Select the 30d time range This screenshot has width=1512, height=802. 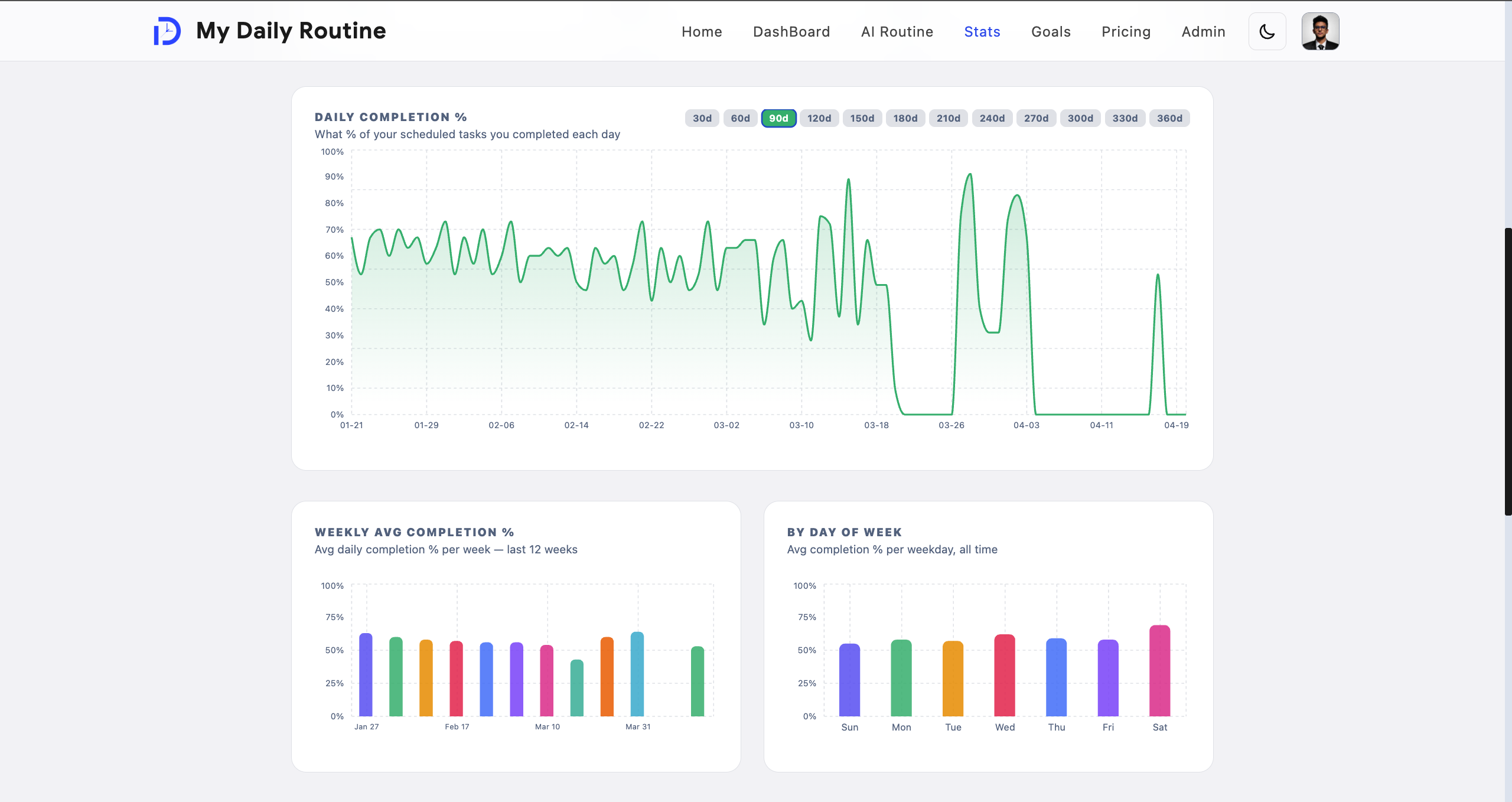(702, 118)
